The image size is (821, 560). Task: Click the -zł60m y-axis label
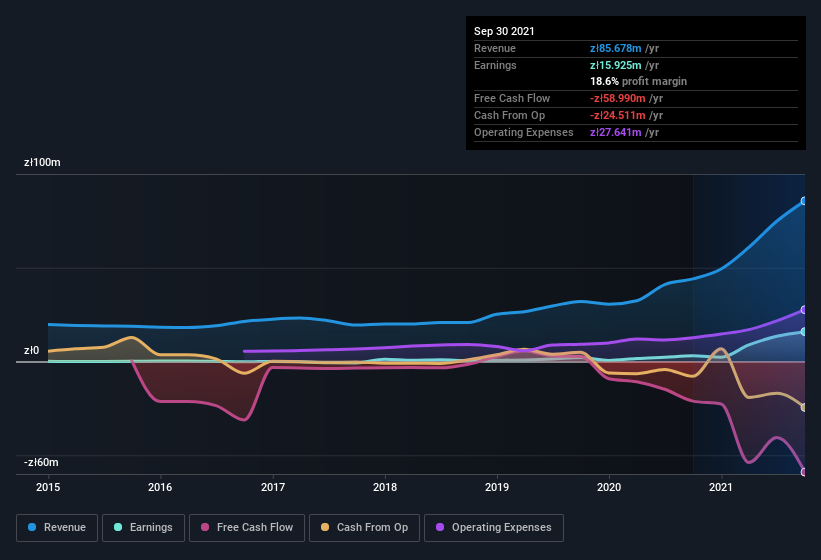point(41,462)
